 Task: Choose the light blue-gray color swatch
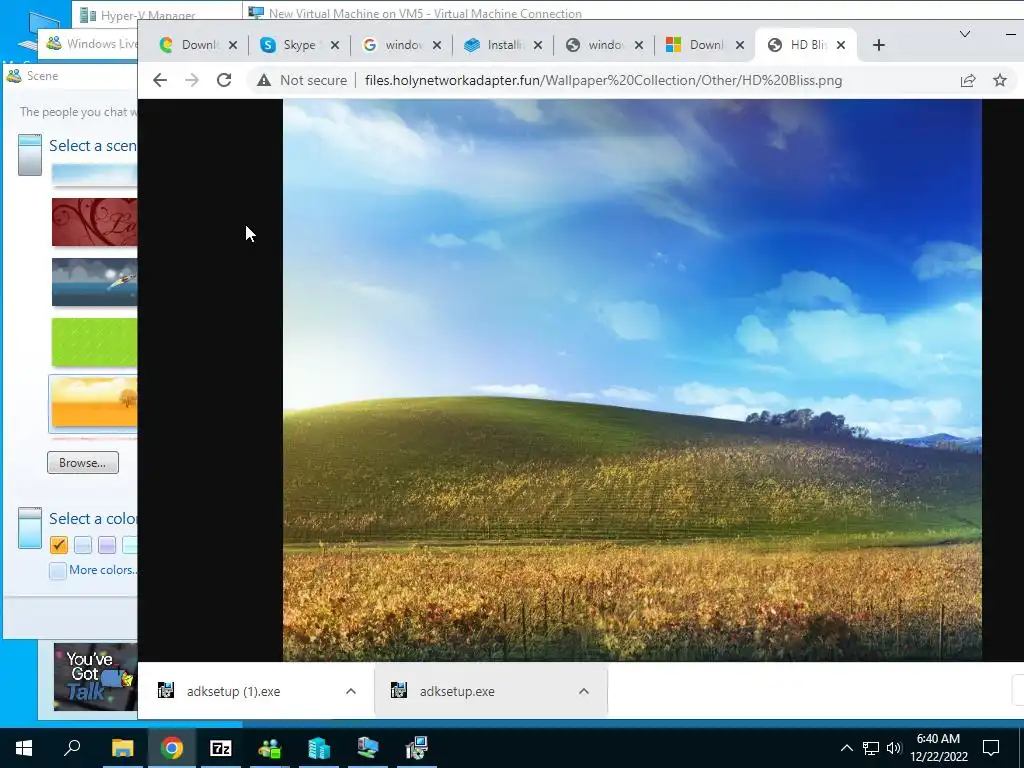point(83,545)
